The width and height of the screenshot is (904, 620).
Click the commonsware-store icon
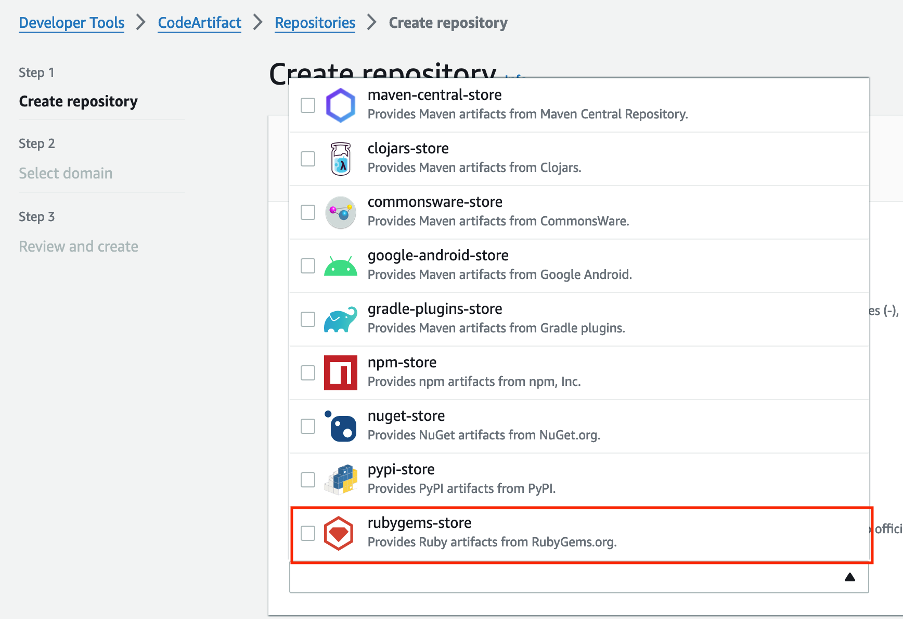(340, 212)
